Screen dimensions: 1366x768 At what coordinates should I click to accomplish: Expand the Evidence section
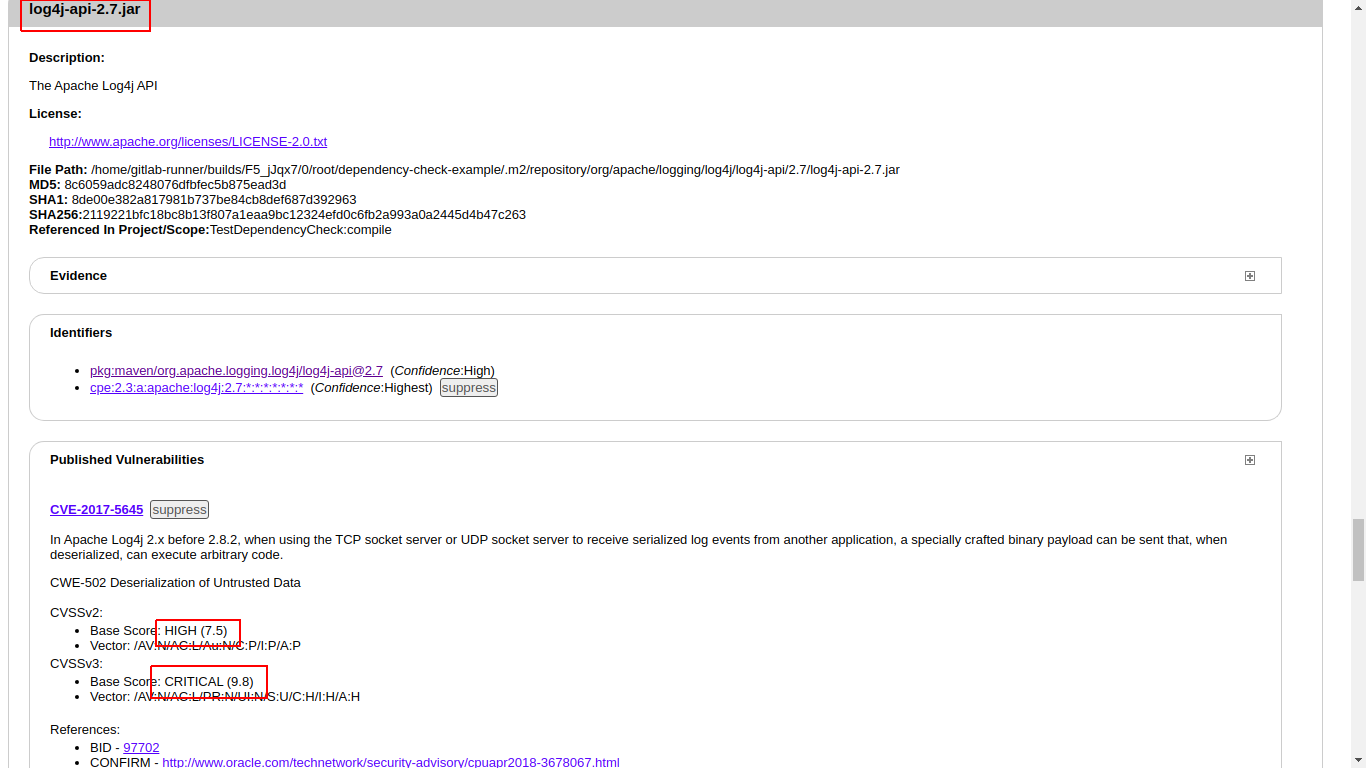pos(1249,275)
